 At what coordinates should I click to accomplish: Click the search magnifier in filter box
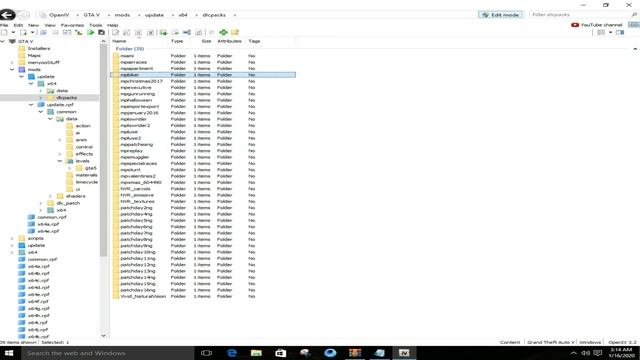634,15
